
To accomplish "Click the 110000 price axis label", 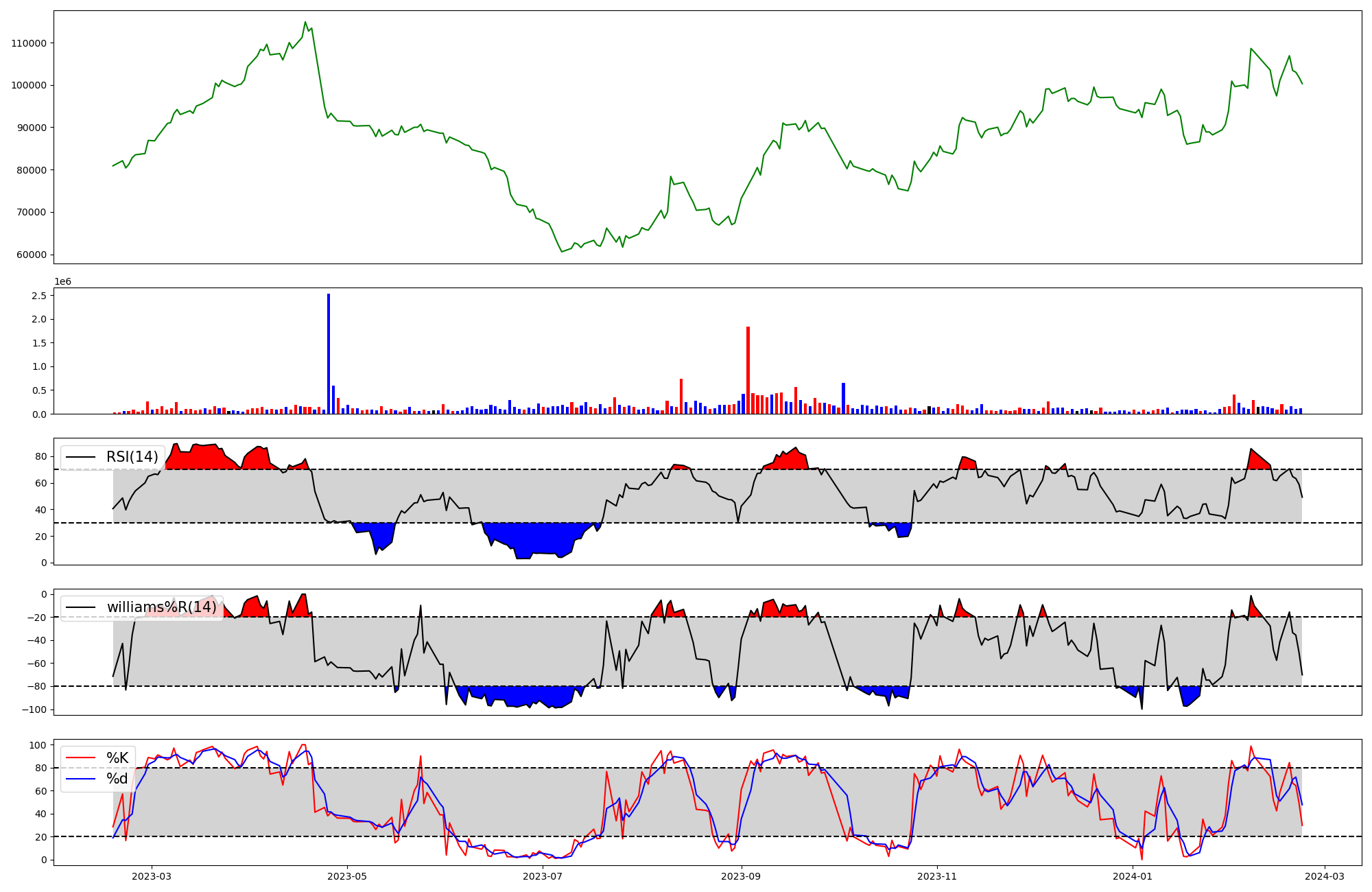I will point(29,43).
